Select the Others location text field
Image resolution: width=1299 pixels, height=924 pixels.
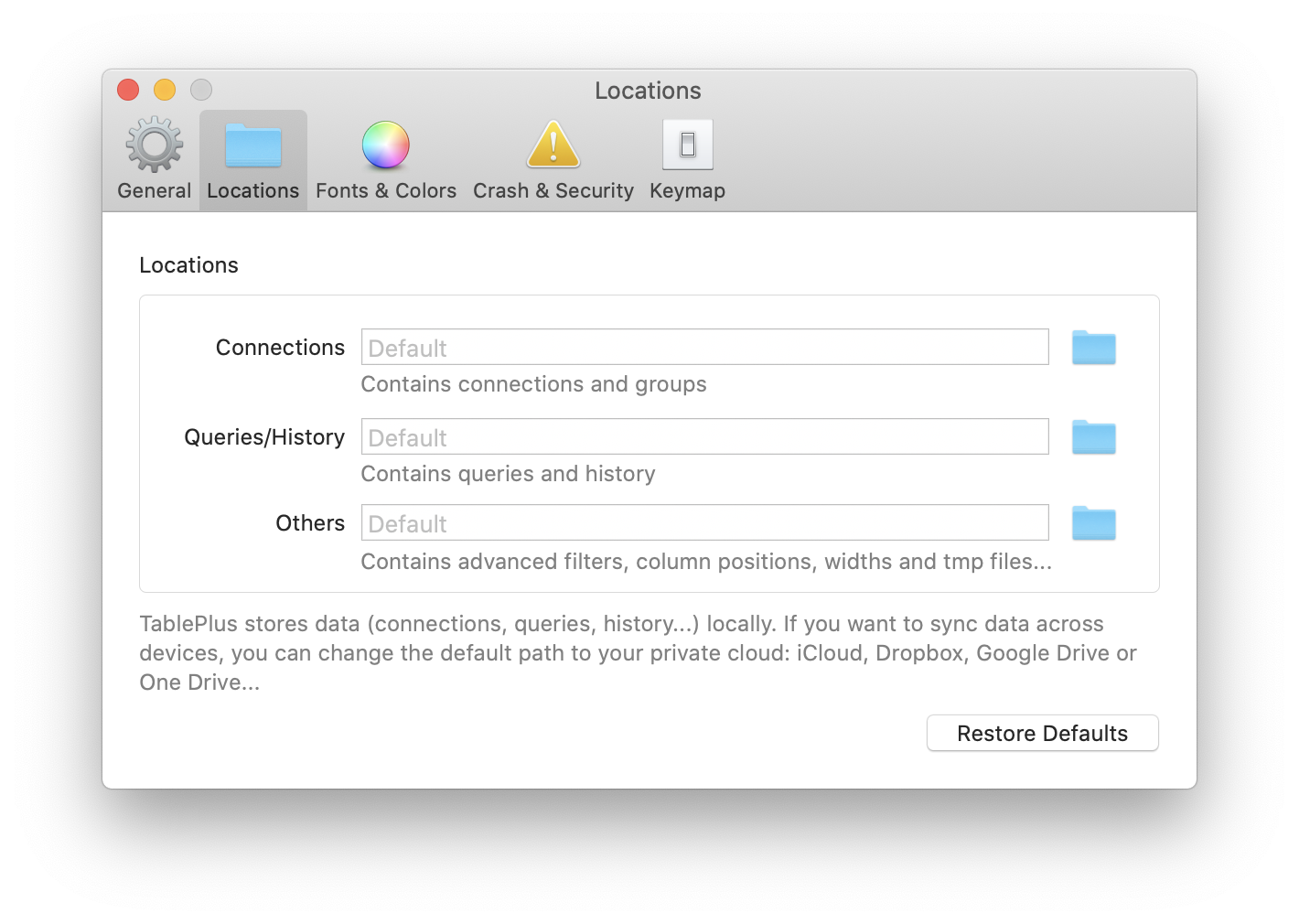704,522
